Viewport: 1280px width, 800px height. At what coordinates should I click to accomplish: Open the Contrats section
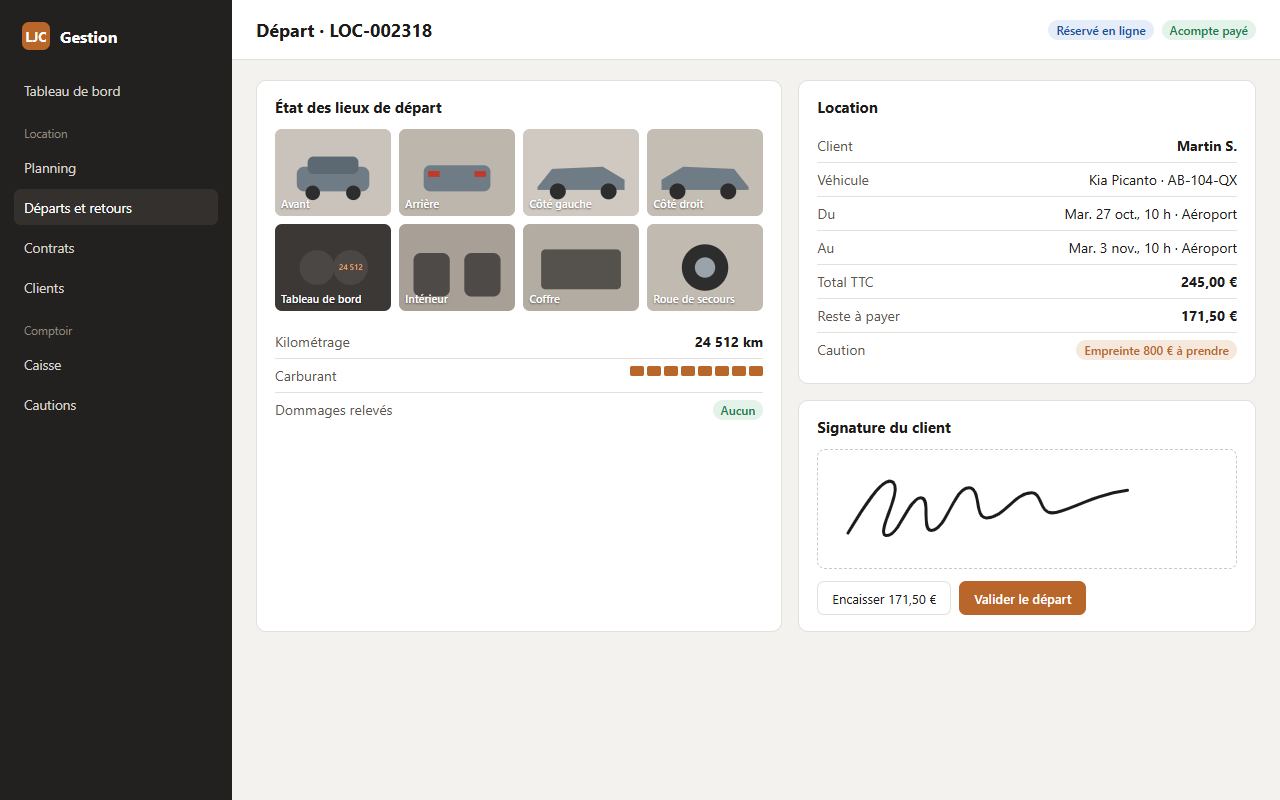(x=116, y=248)
